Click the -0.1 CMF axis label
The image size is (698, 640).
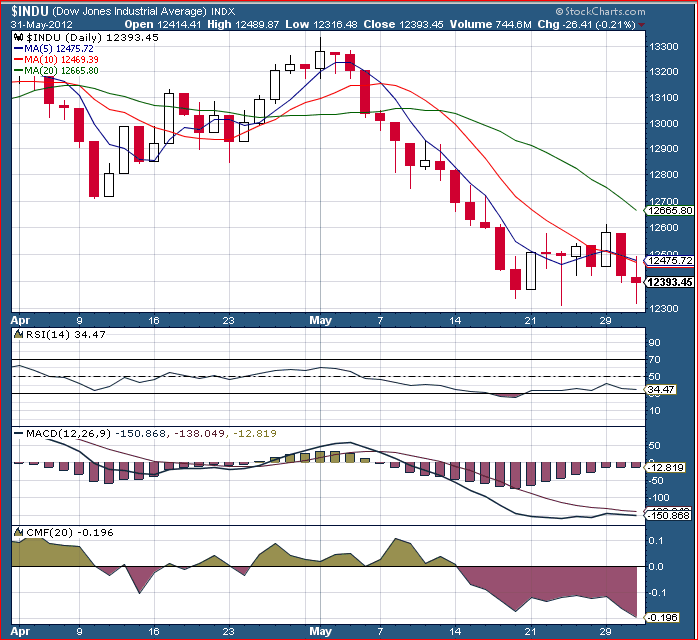point(655,592)
